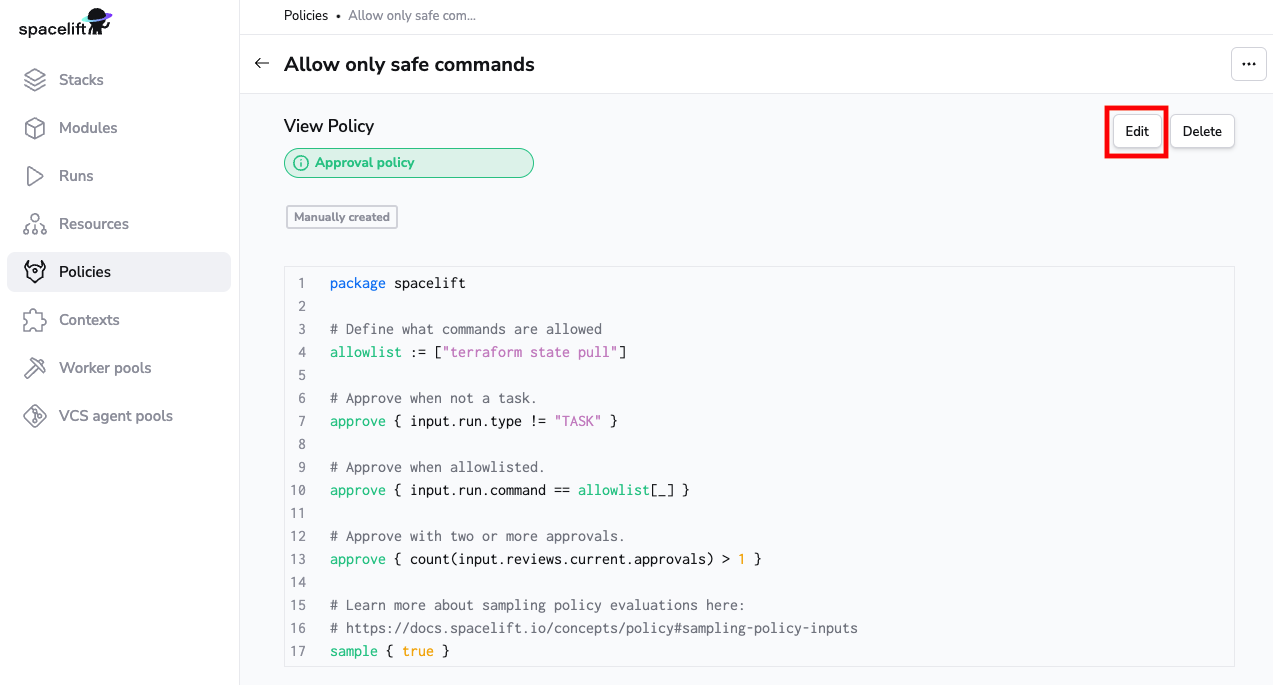Click the Resources hierarchy icon

35,224
